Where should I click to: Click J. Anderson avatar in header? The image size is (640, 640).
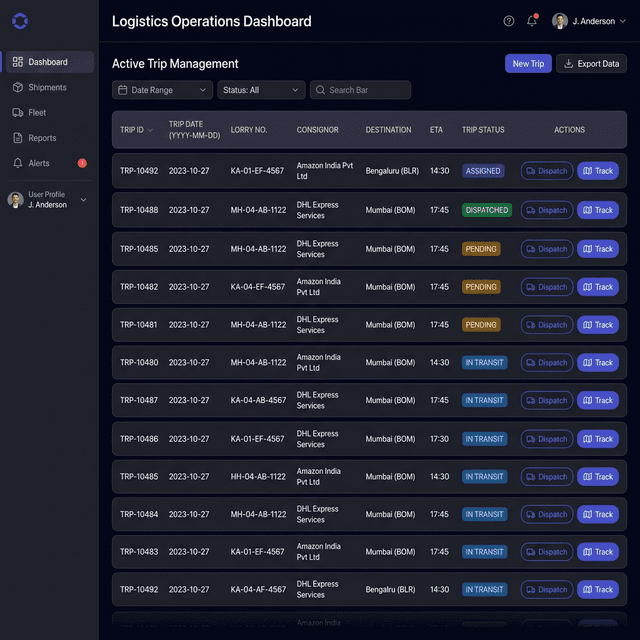[x=560, y=21]
